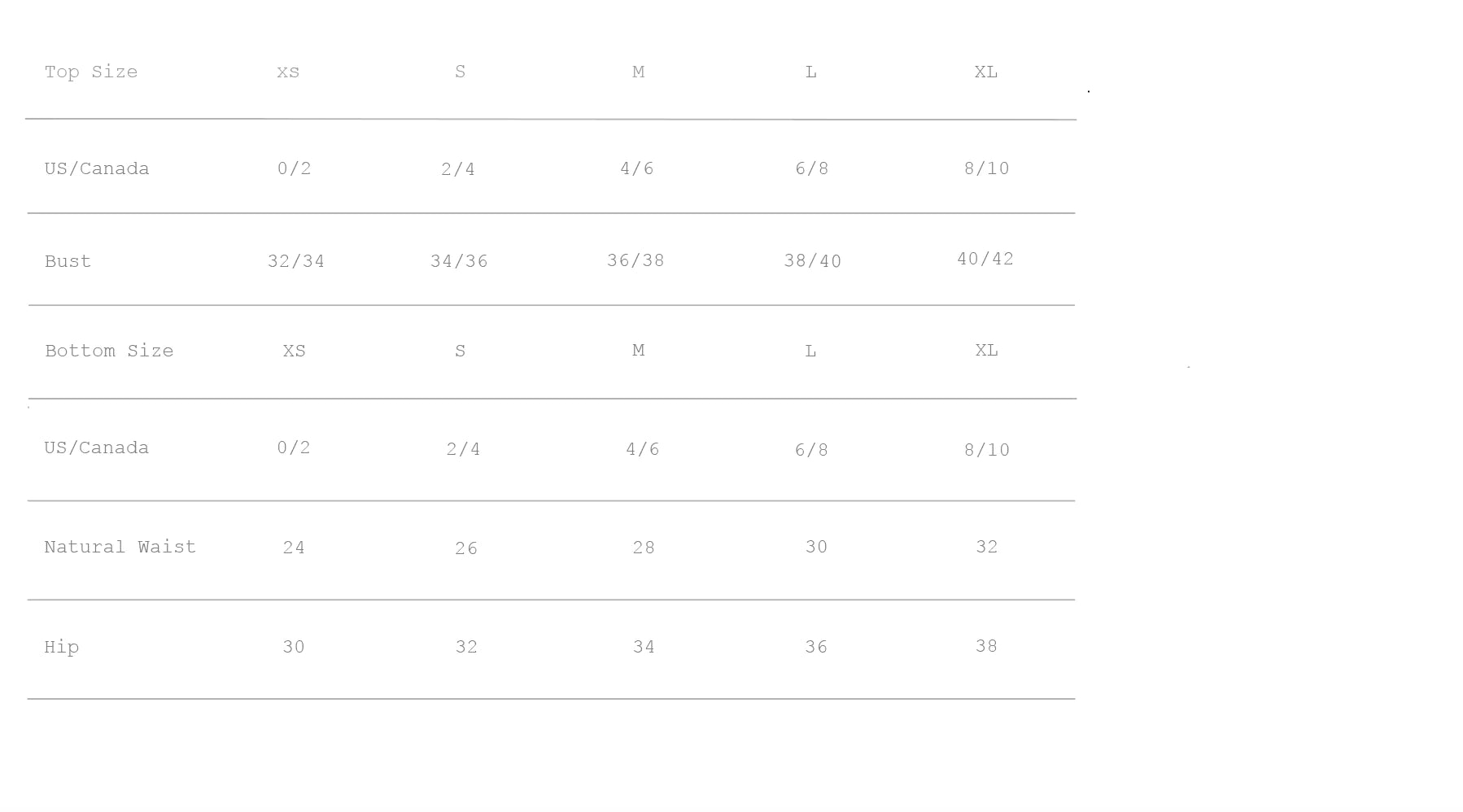This screenshot has height=812, width=1463.
Task: Click US/Canada label under Bottom Size
Action: 97,448
